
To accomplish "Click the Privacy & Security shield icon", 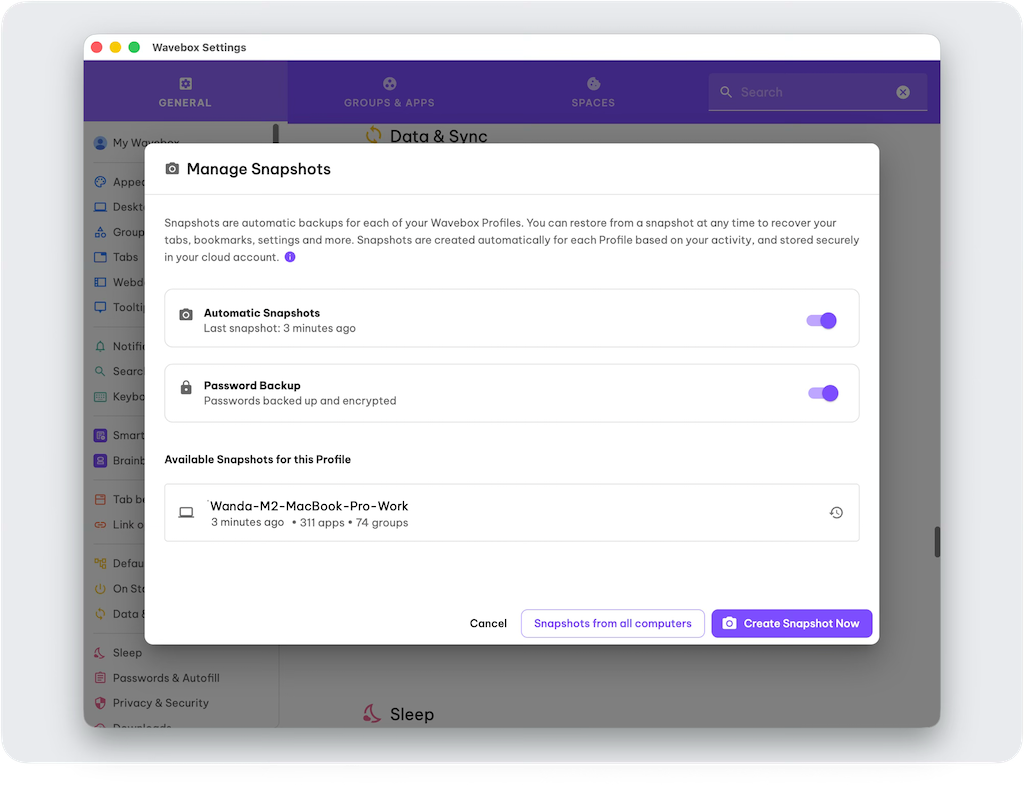I will coord(100,703).
